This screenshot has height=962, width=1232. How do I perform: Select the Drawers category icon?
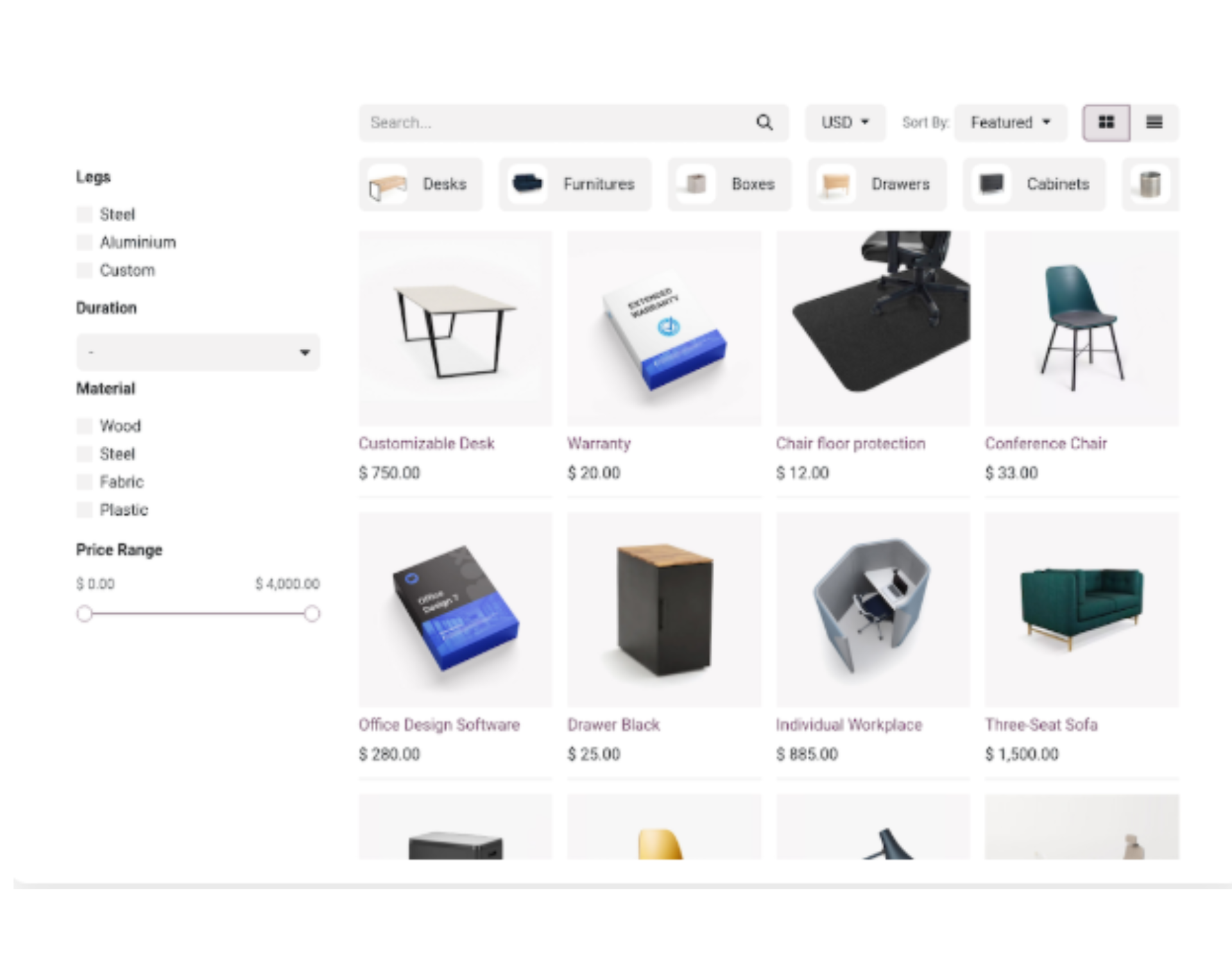click(x=835, y=185)
